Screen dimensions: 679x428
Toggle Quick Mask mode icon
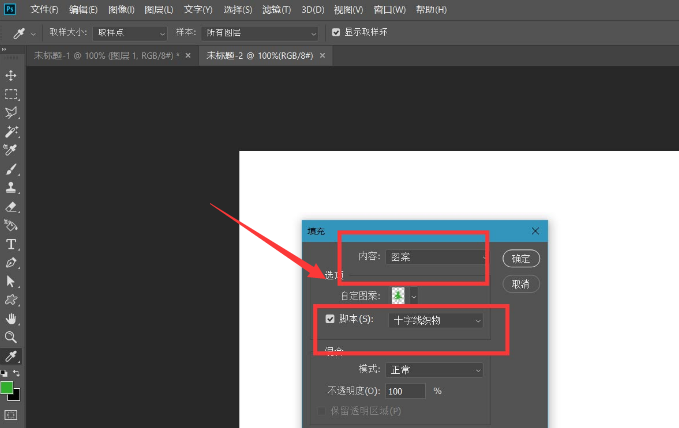[11, 415]
